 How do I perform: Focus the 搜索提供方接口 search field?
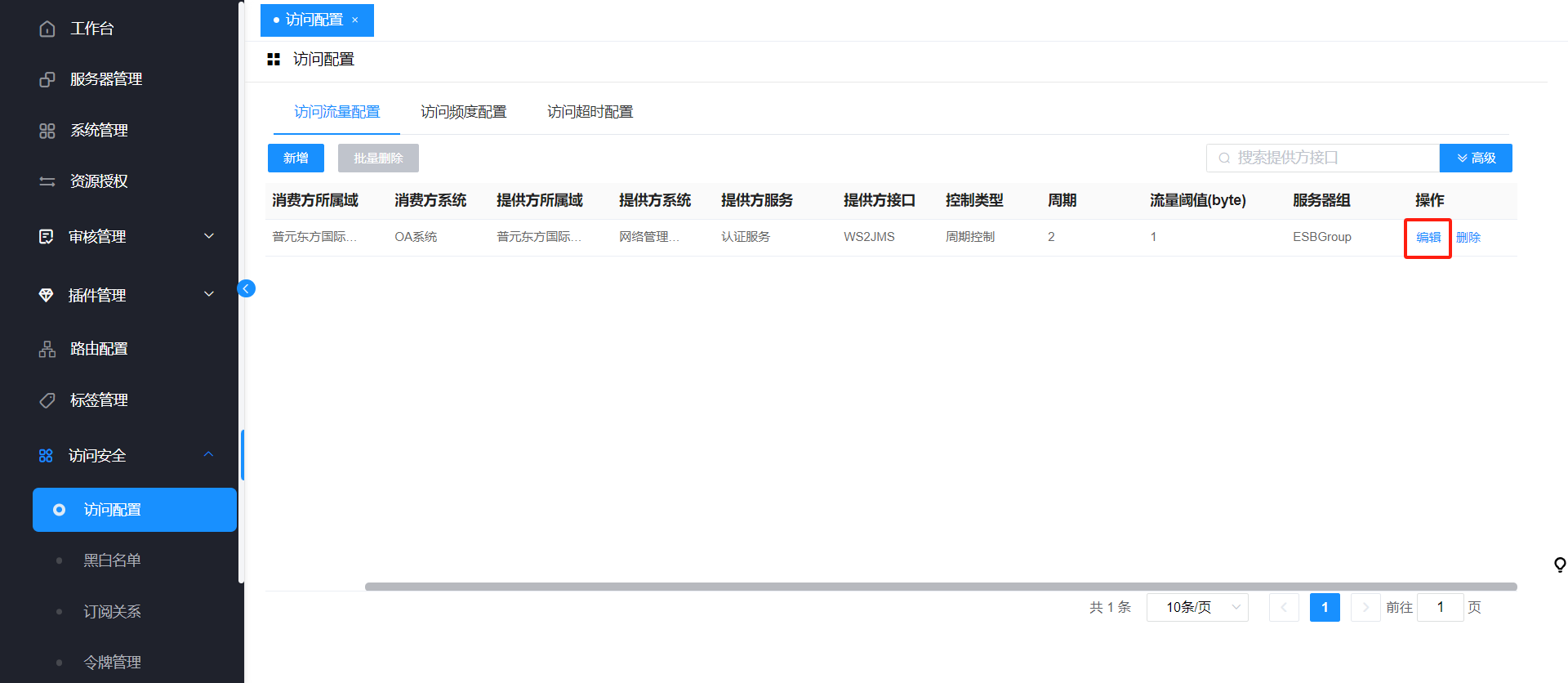coord(1323,158)
